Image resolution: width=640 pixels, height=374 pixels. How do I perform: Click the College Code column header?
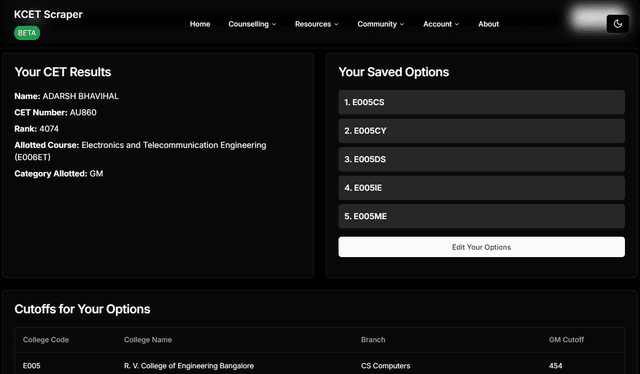click(x=46, y=340)
